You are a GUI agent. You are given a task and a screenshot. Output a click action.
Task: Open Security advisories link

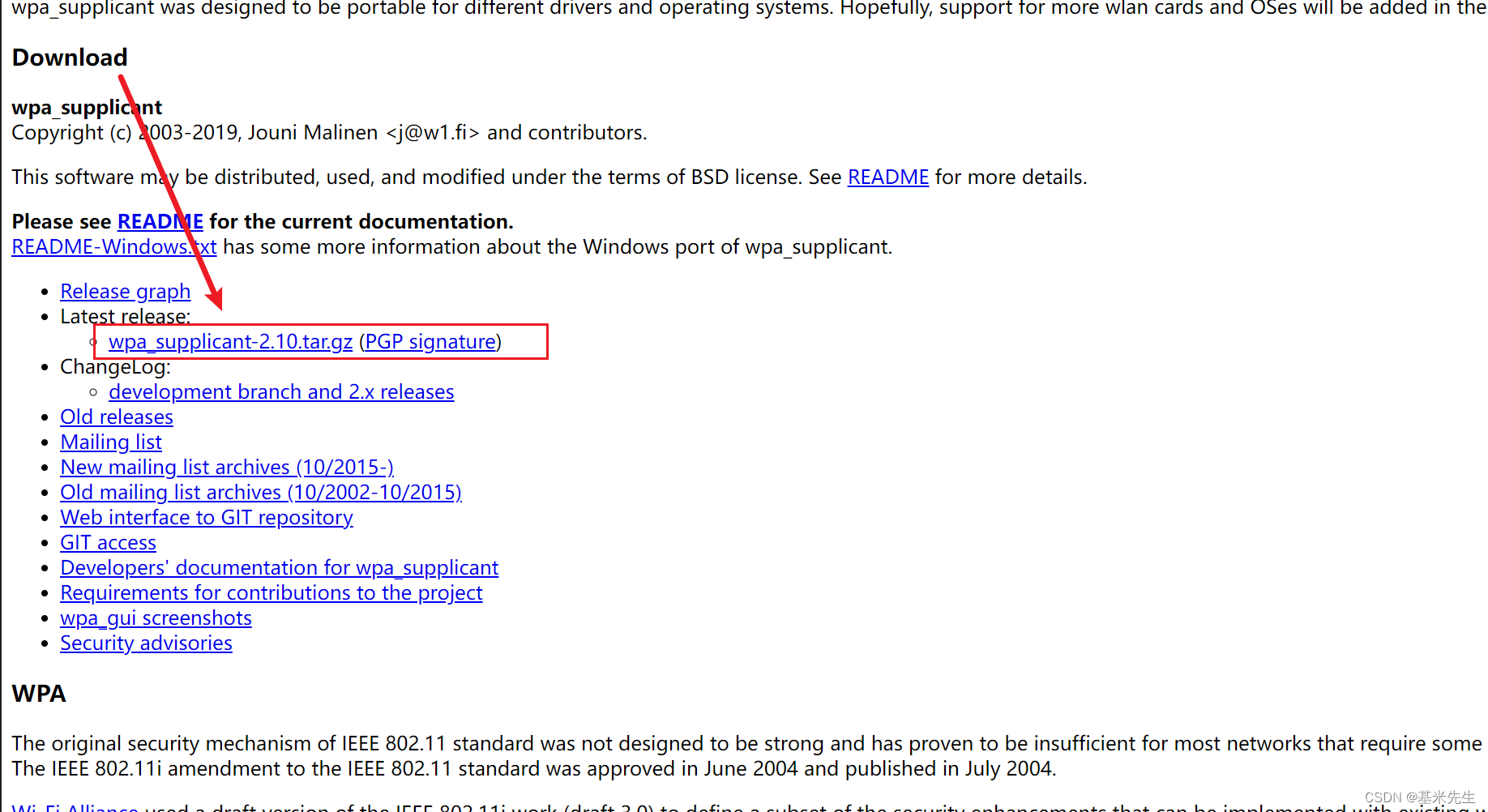pyautogui.click(x=146, y=643)
